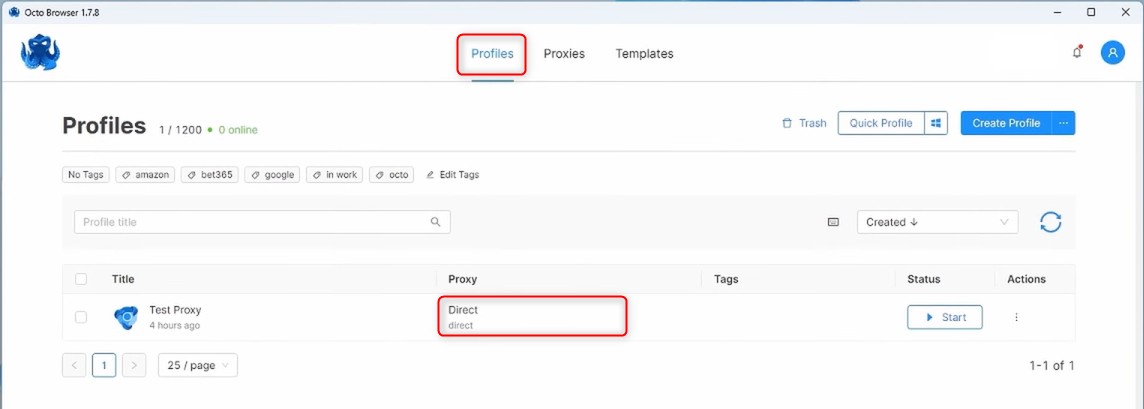Open the three-dot actions menu for Test Proxy
Image resolution: width=1144 pixels, height=409 pixels.
pyautogui.click(x=1016, y=317)
